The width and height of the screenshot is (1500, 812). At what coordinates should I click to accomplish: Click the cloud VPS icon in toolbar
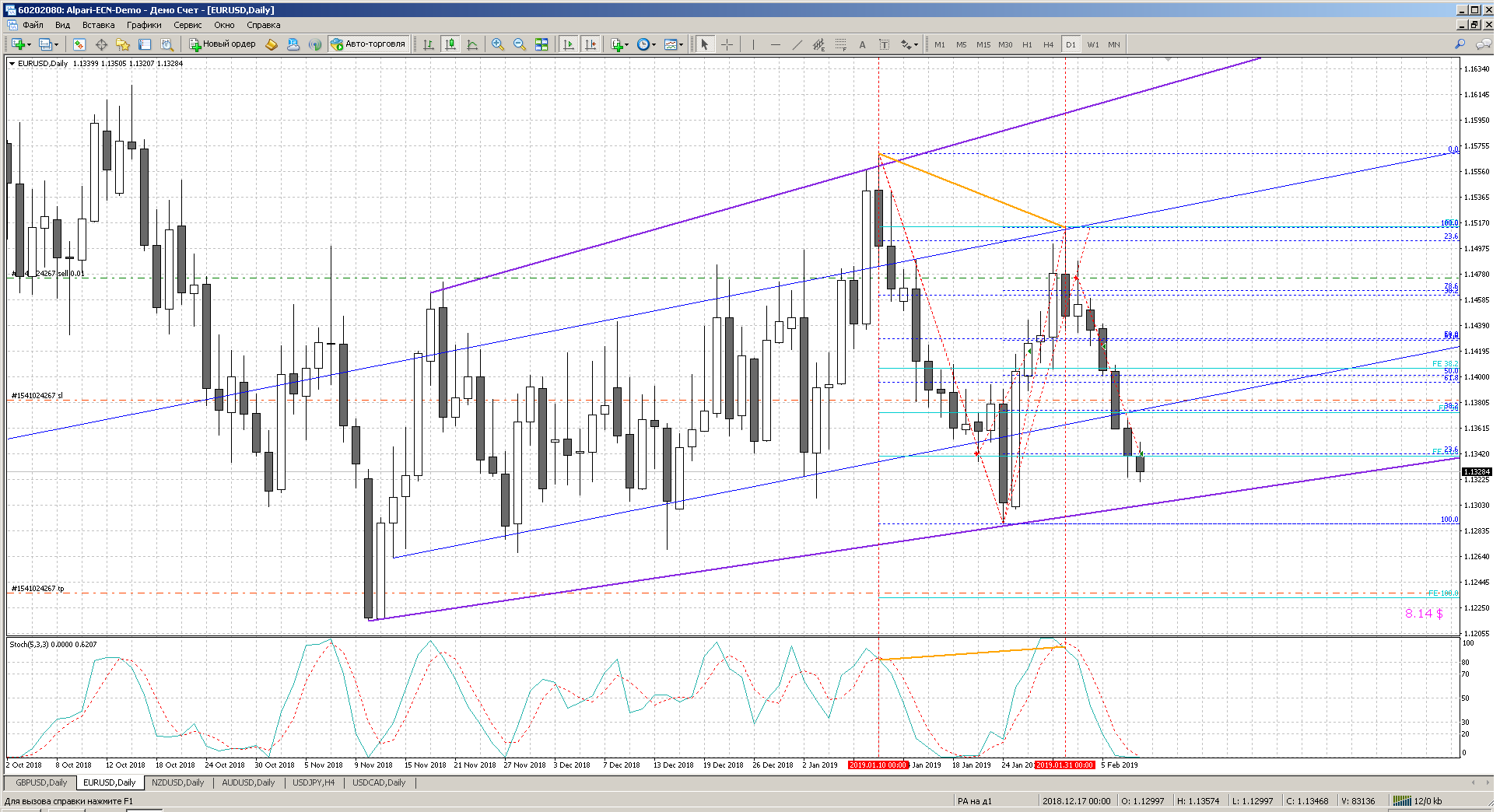pyautogui.click(x=293, y=44)
